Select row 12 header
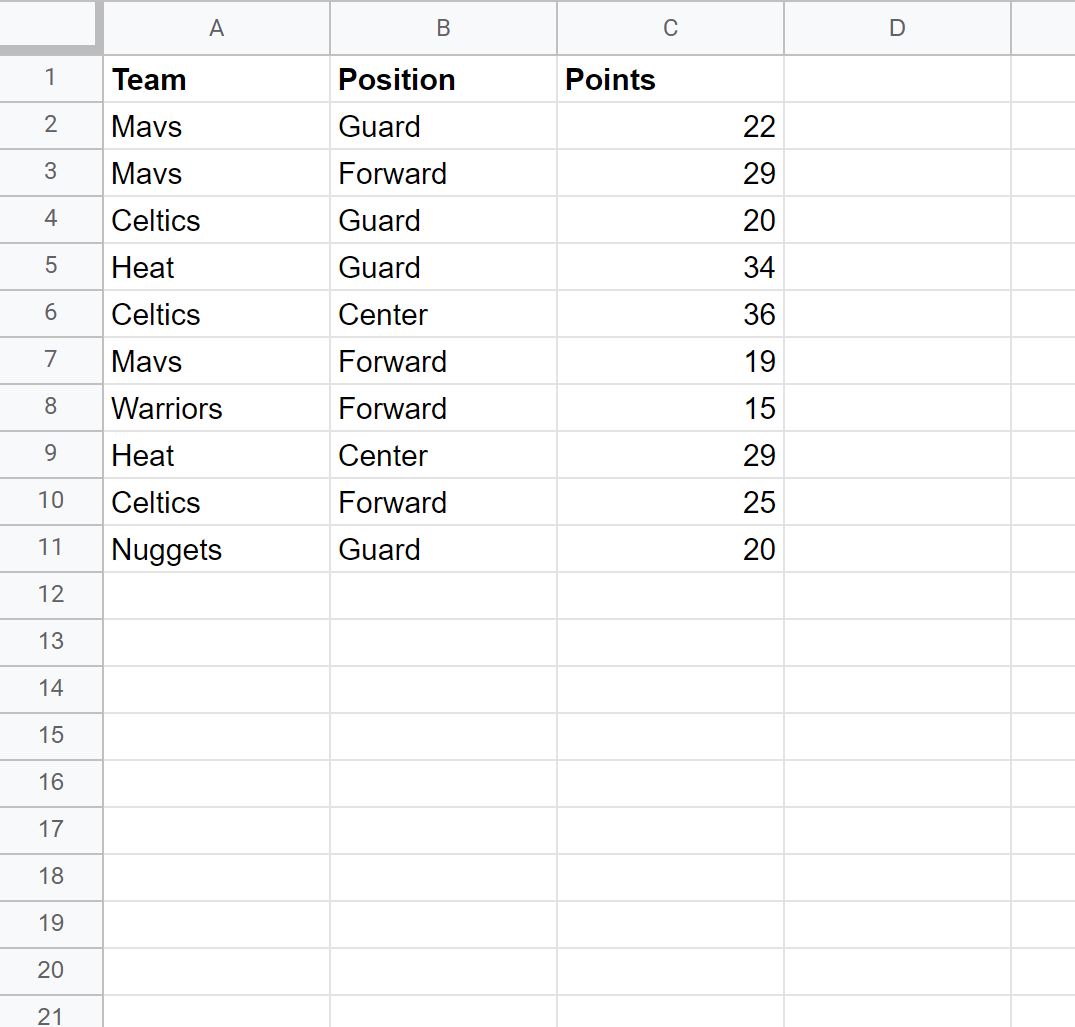 (x=51, y=596)
